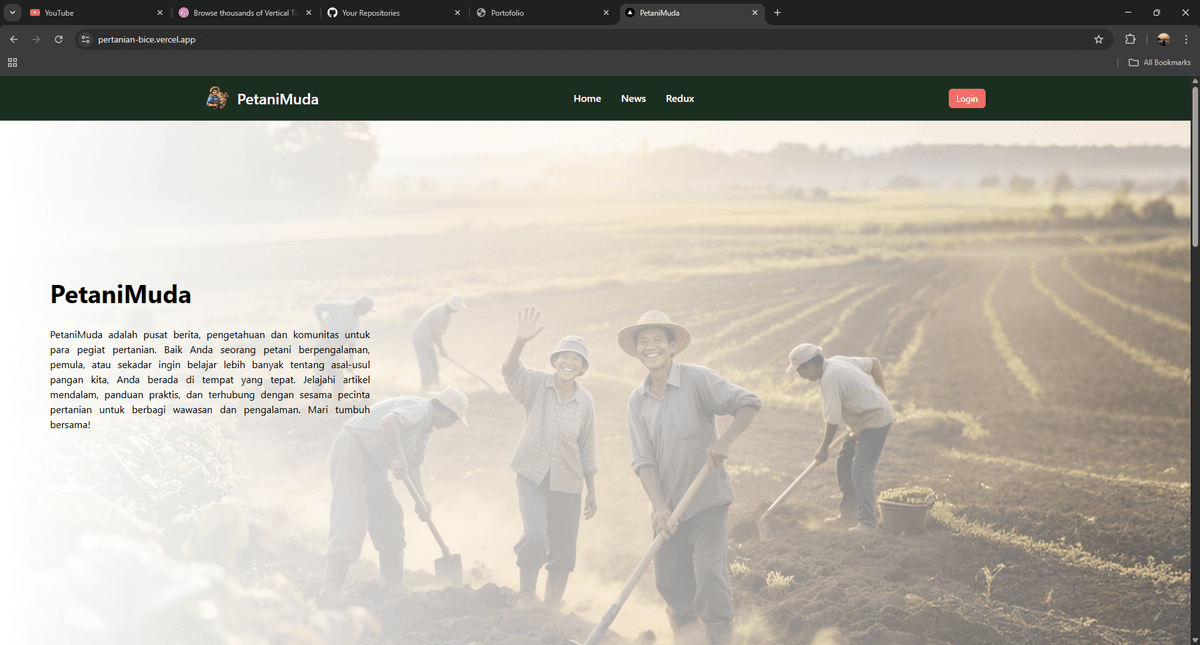Expand the tab search dropdown arrow
The height and width of the screenshot is (645, 1200).
click(x=12, y=13)
